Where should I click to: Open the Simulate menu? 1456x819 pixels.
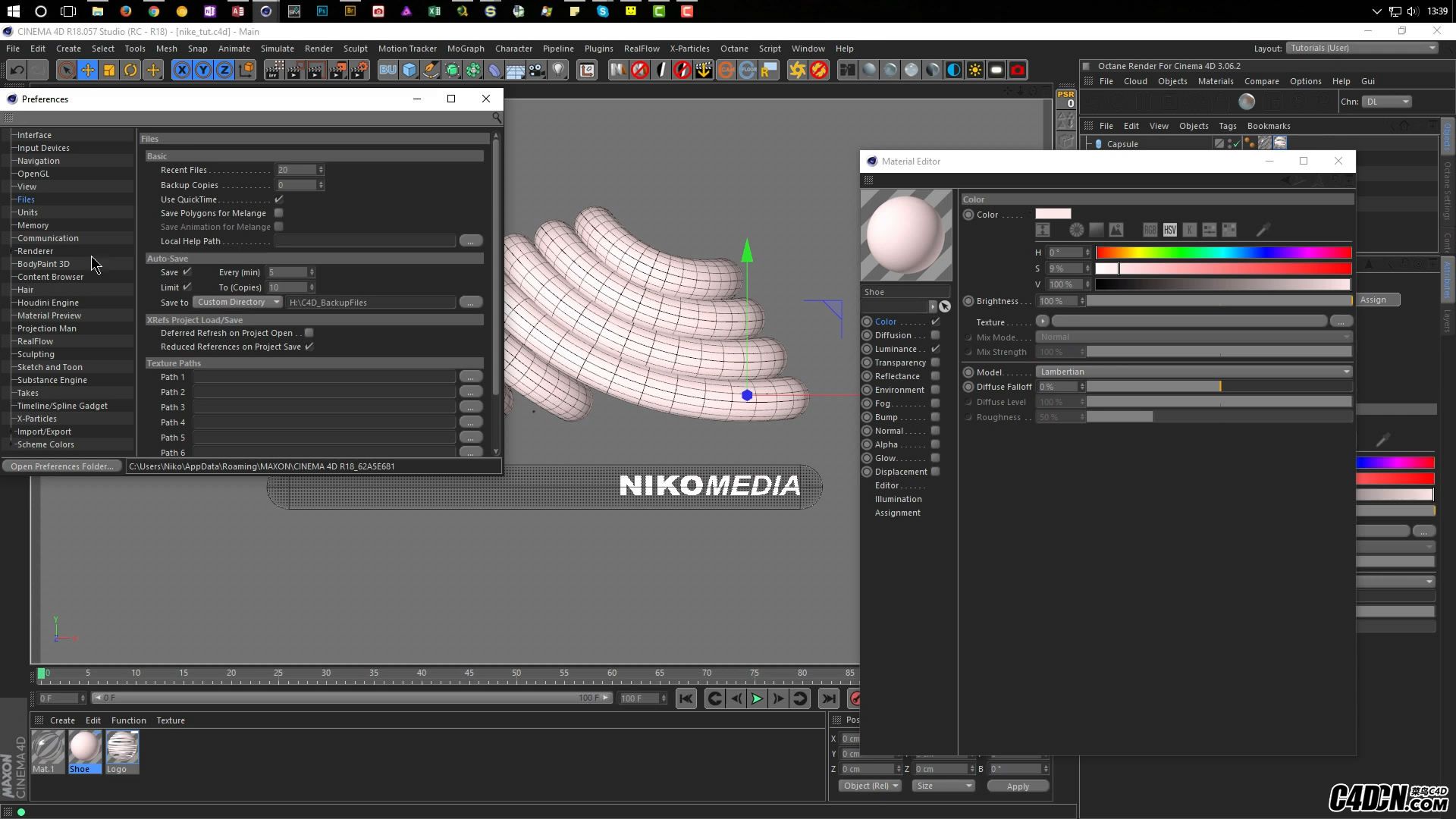(x=278, y=49)
